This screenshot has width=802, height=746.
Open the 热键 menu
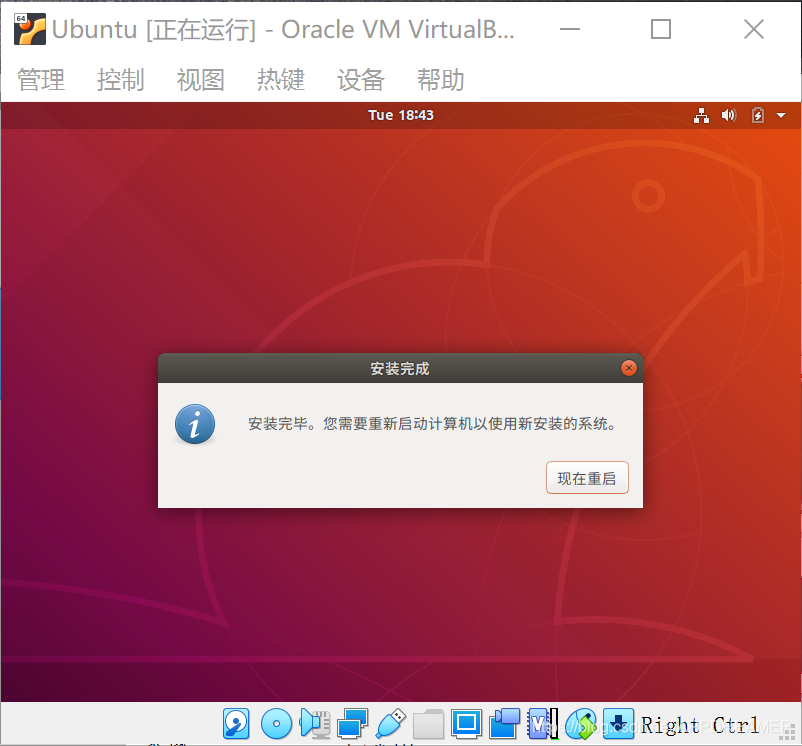[x=281, y=80]
